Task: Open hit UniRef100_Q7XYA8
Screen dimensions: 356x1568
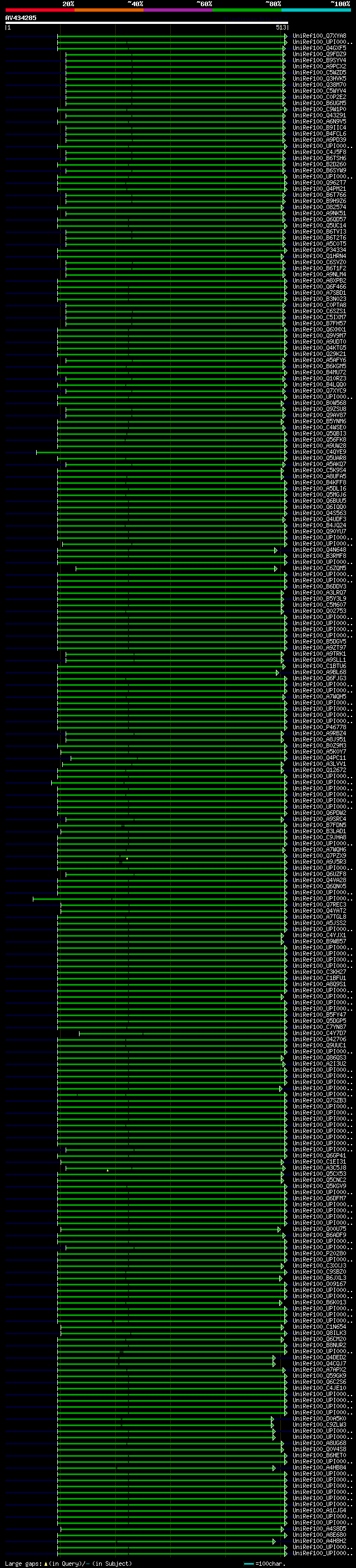Action: [319, 36]
